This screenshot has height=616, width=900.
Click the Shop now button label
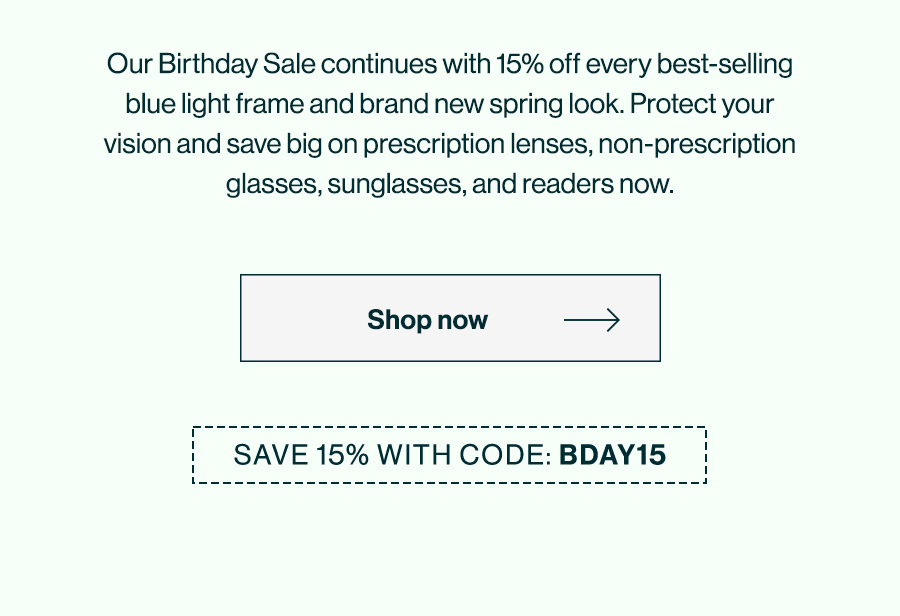(427, 320)
